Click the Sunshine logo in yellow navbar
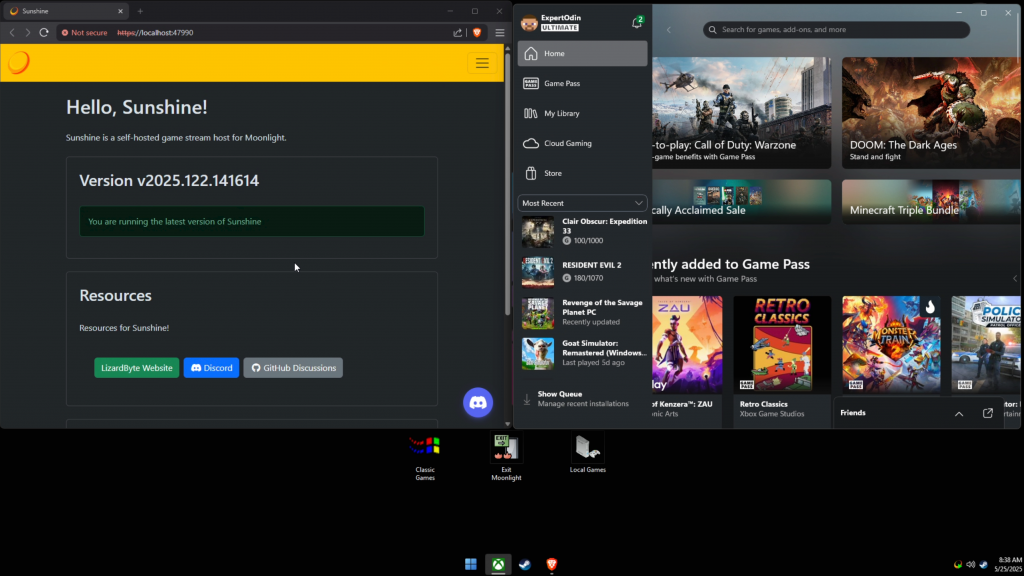This screenshot has height=576, width=1024. tap(19, 63)
